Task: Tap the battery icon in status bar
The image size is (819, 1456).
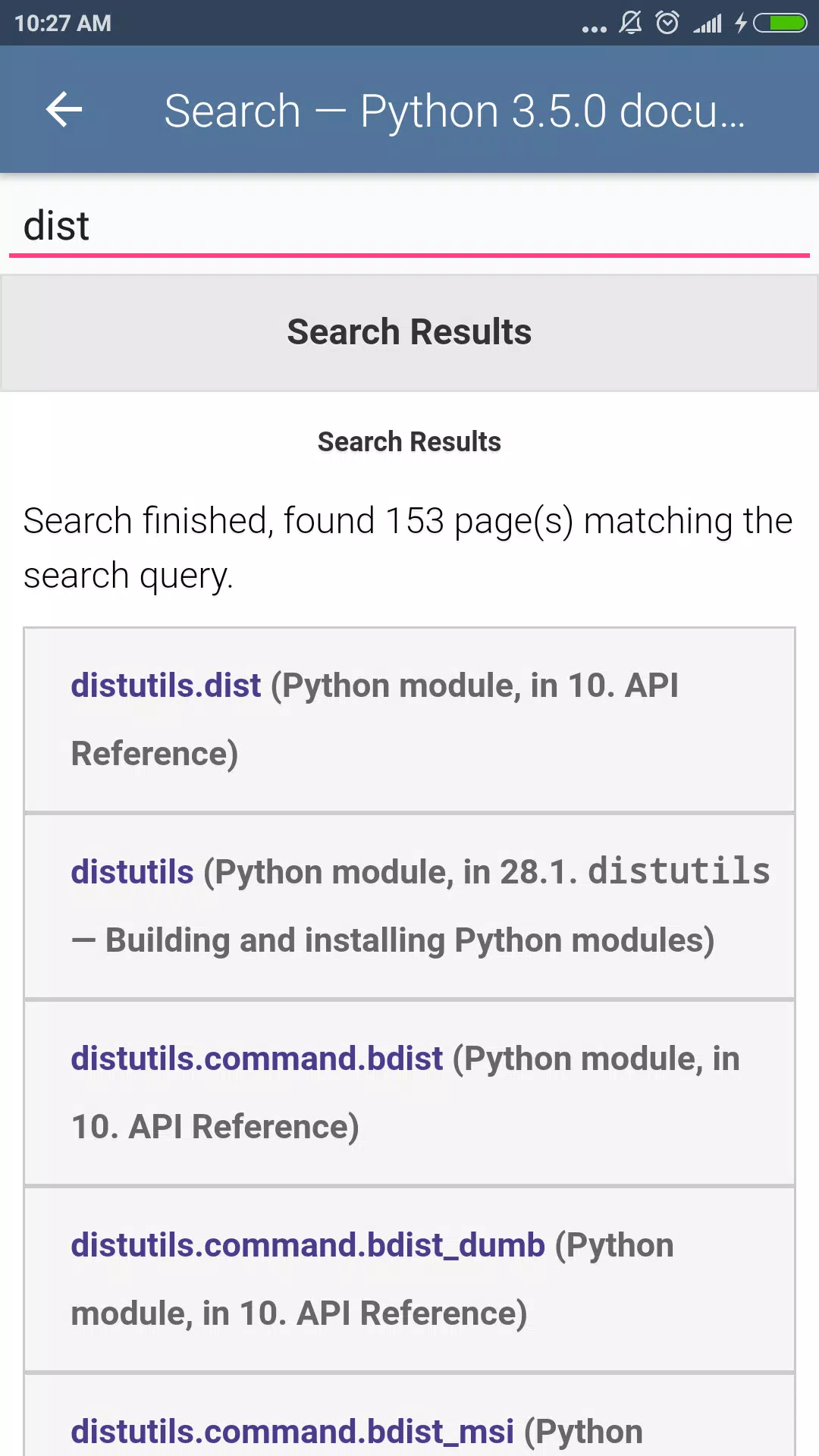Action: point(780,24)
